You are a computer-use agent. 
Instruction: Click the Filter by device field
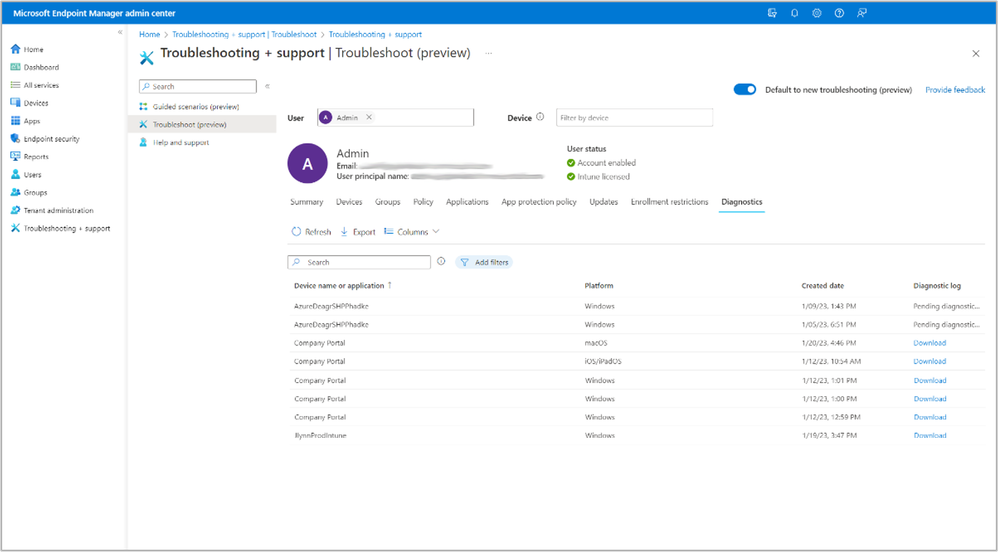tap(634, 118)
